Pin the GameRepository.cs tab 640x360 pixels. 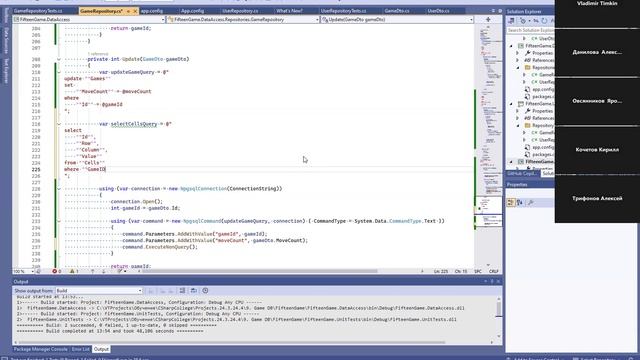click(128, 11)
